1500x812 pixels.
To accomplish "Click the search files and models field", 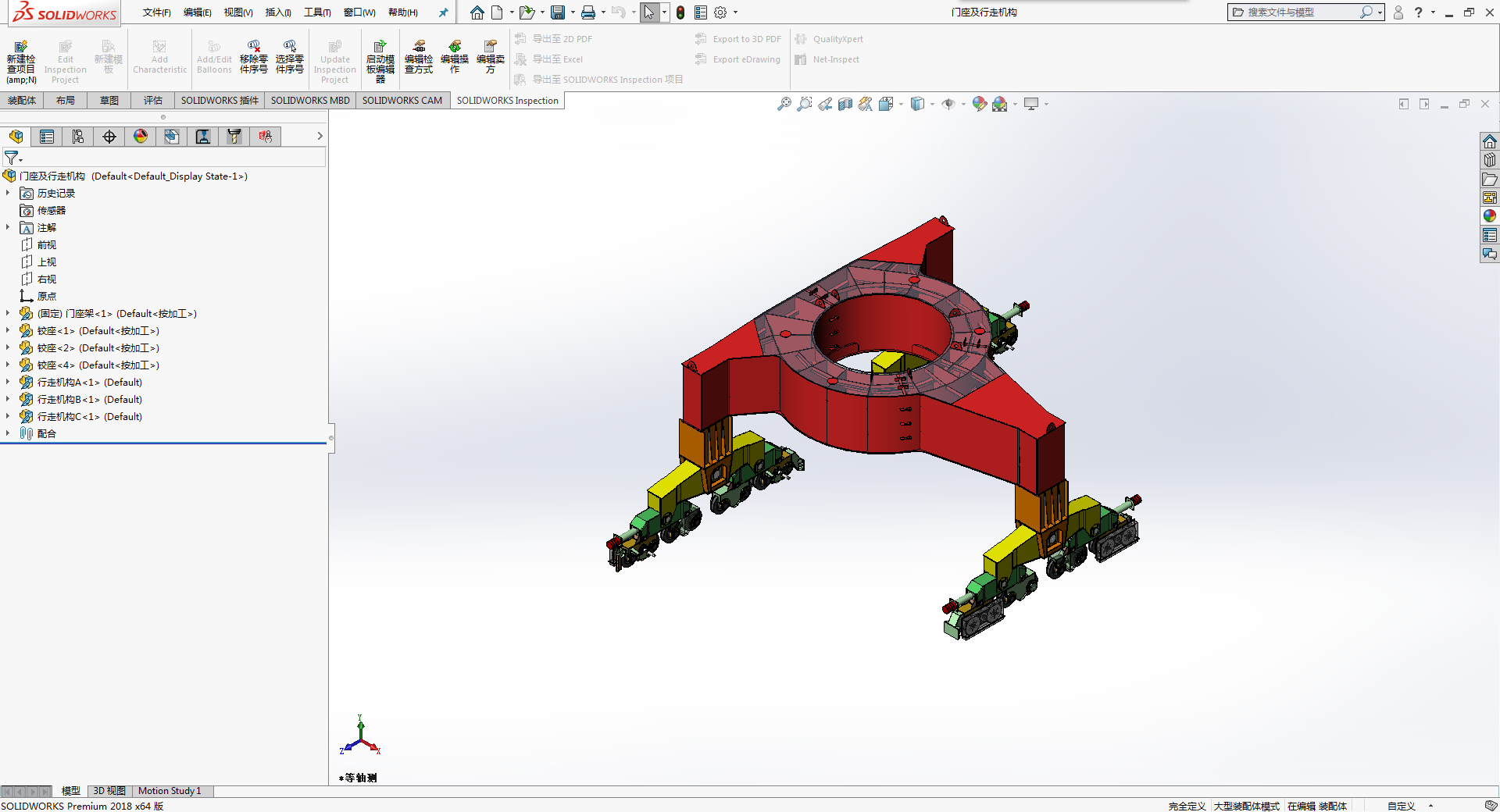I will pos(1299,12).
